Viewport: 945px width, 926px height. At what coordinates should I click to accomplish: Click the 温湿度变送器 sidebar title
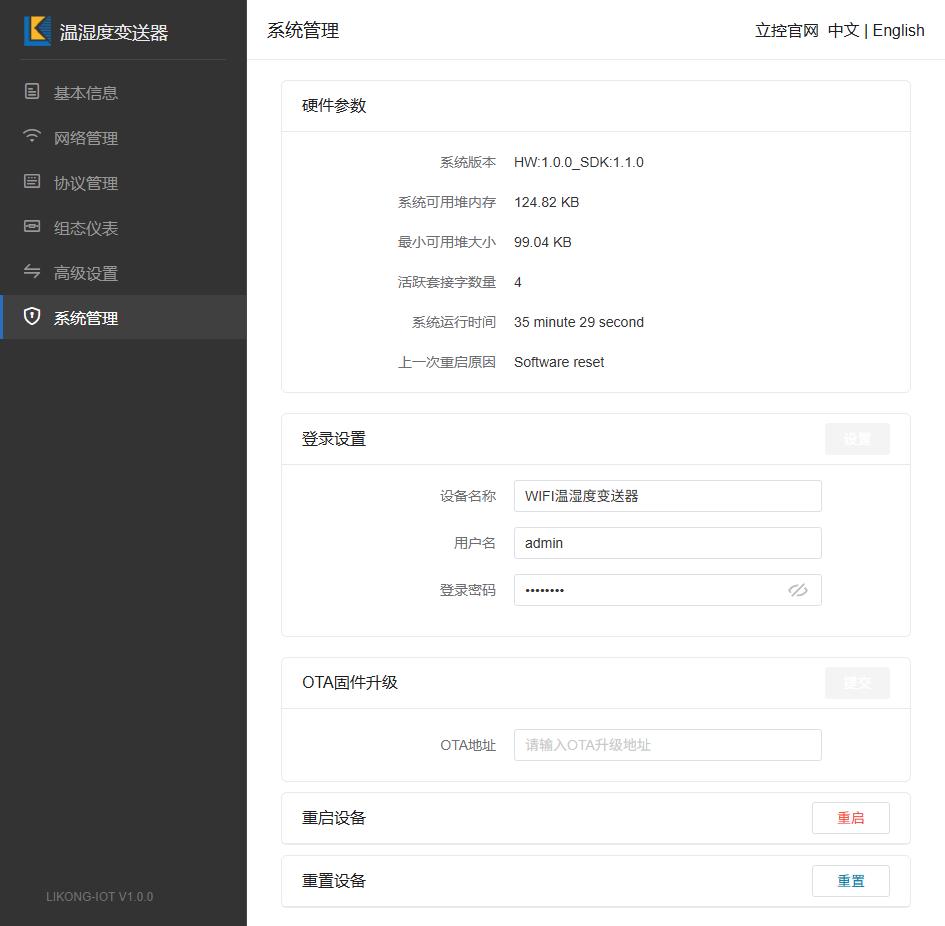pos(113,33)
